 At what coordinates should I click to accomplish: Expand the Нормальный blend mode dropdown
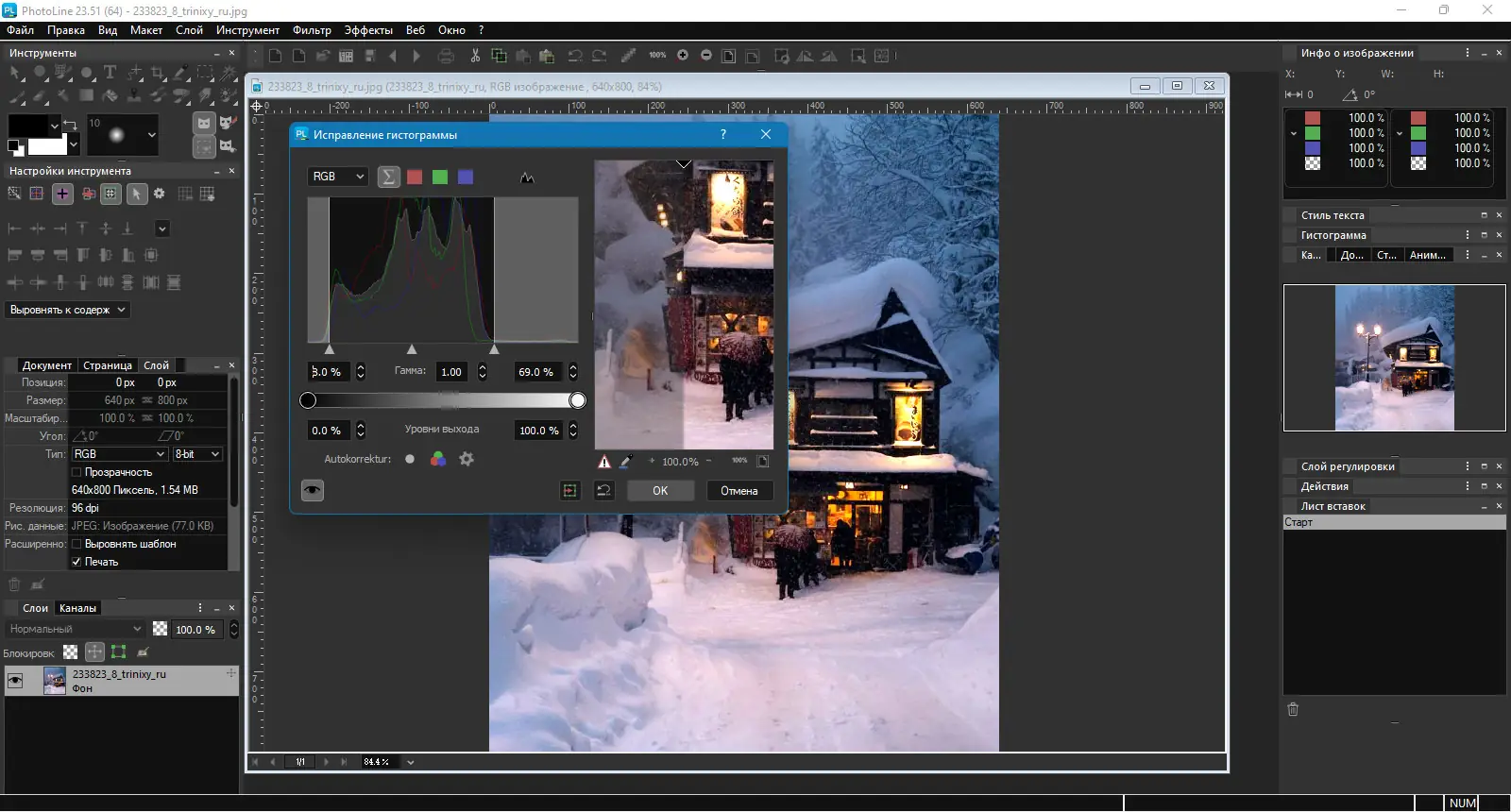click(76, 629)
